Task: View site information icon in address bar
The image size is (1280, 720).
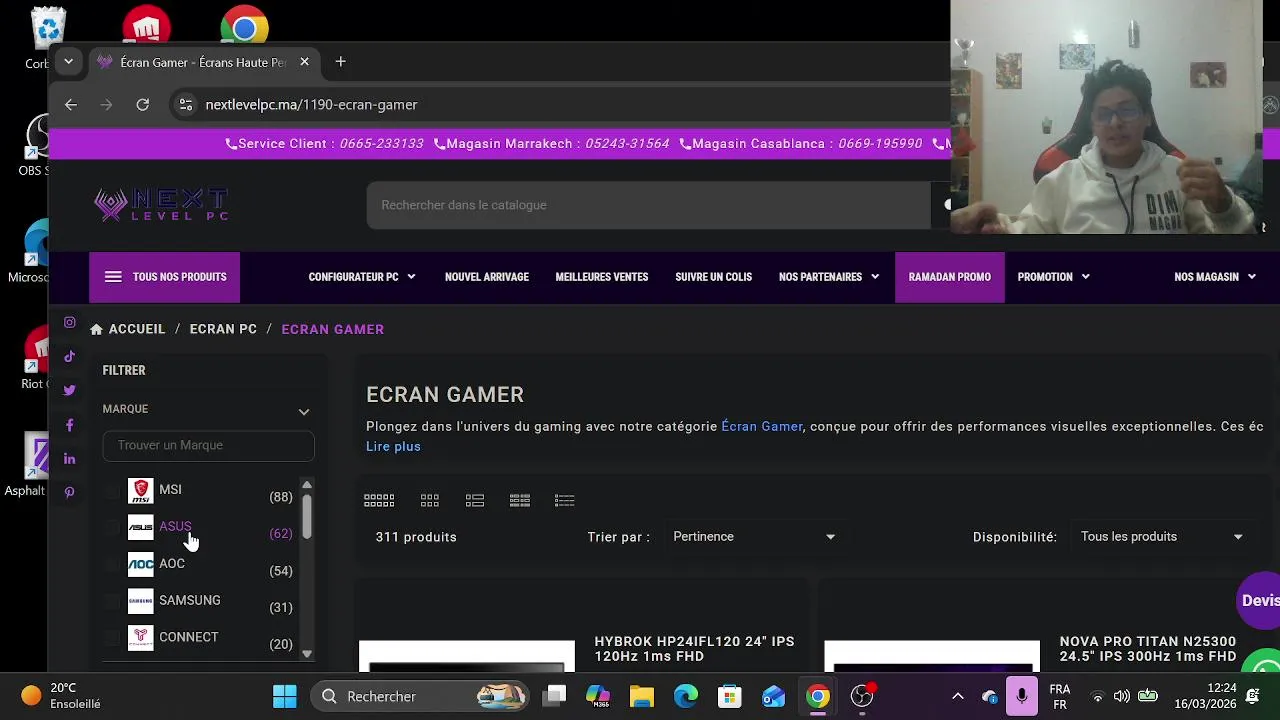Action: click(x=185, y=104)
